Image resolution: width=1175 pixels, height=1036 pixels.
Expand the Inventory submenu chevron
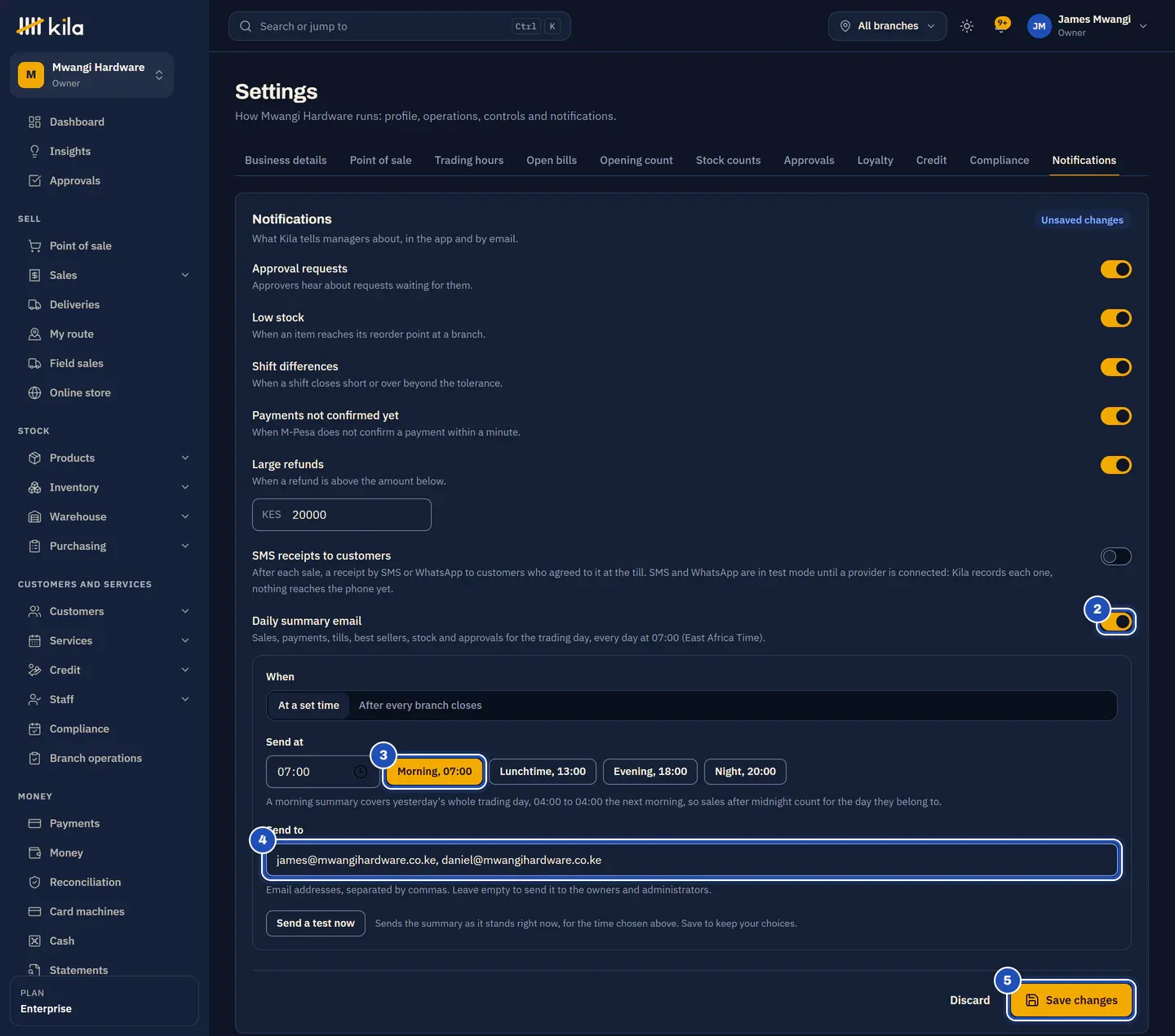pos(185,487)
